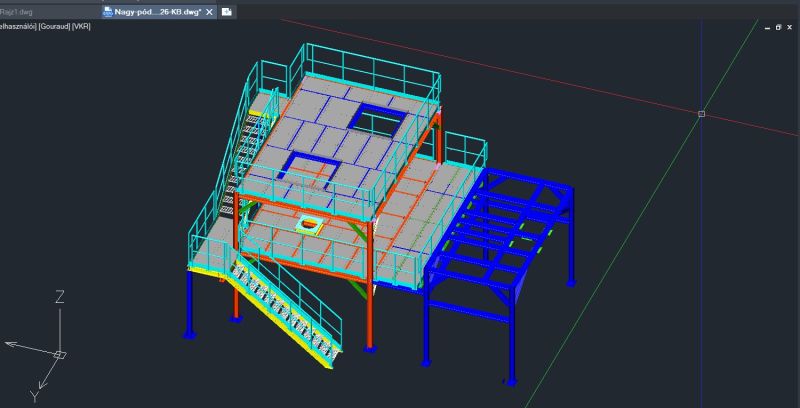Close the Nagy-pód...26-KB.dwg tab
The height and width of the screenshot is (408, 800).
(x=209, y=12)
